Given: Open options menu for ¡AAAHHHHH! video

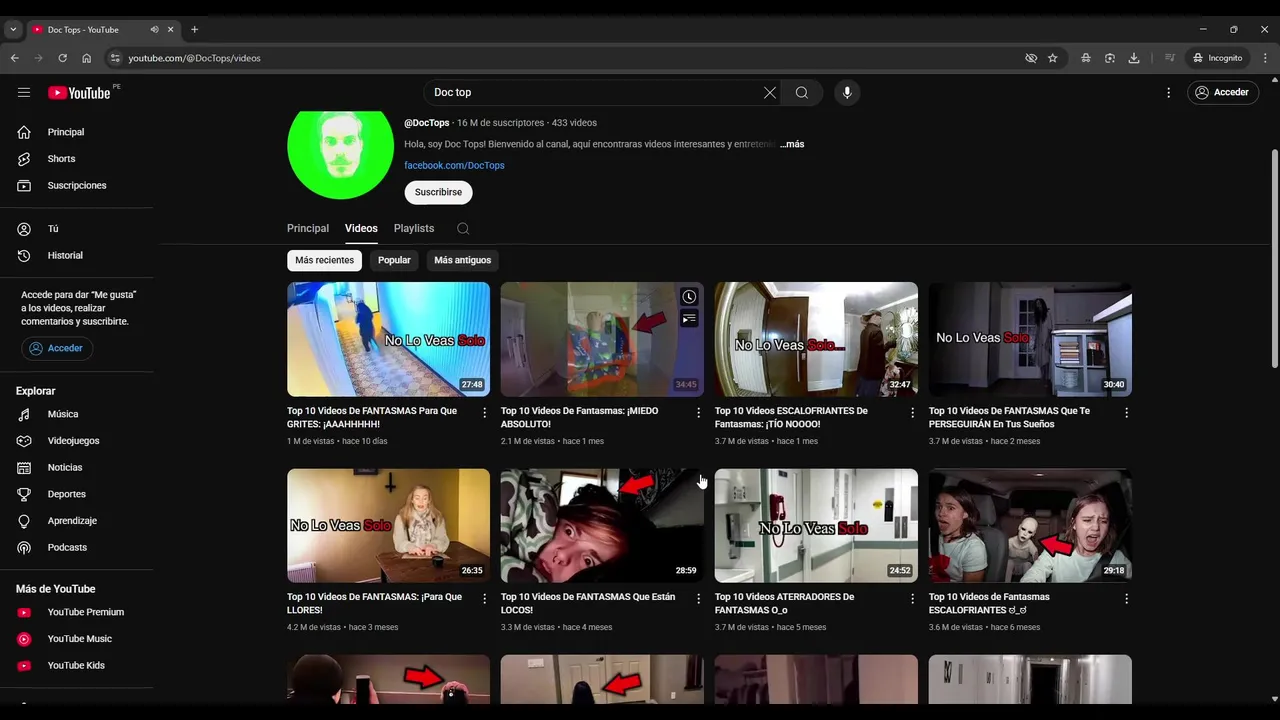Looking at the screenshot, I should click(485, 412).
